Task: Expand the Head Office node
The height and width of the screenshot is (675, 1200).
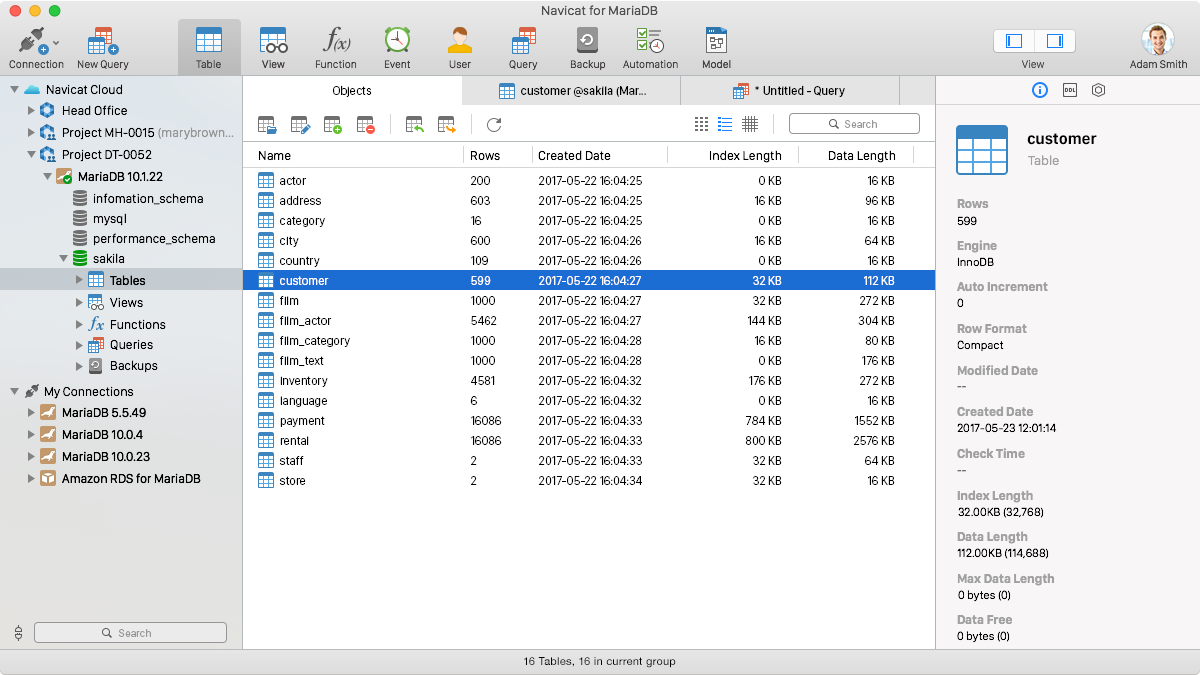Action: [31, 111]
